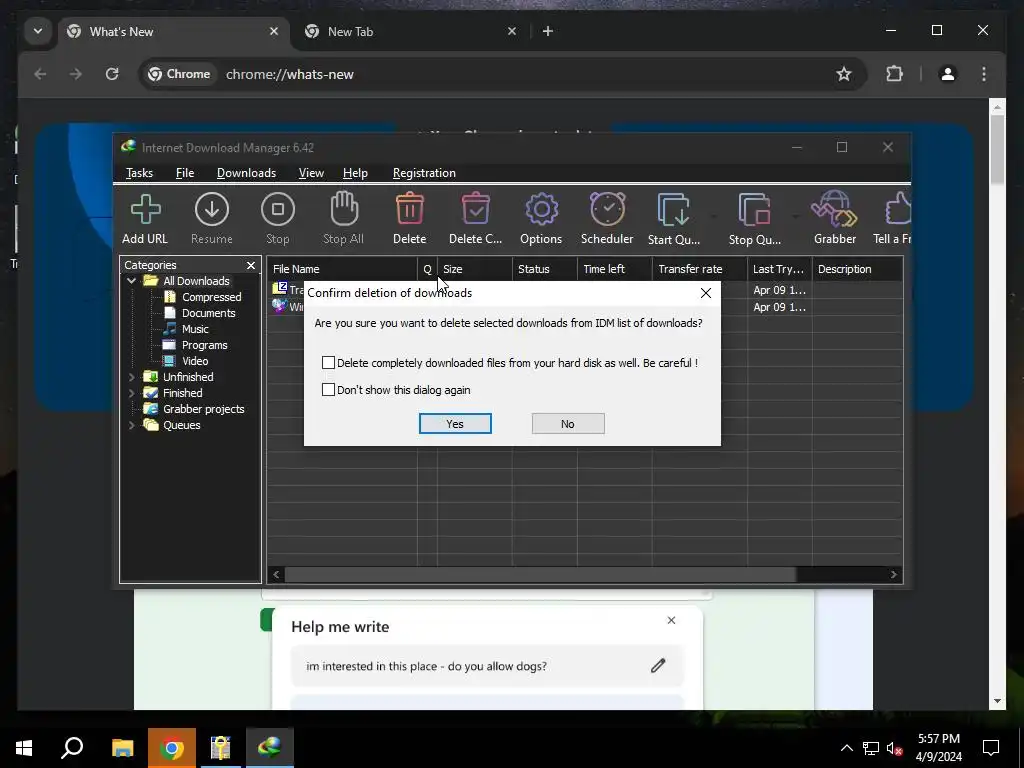The height and width of the screenshot is (768, 1024).
Task: Check Don't show this dialog again
Action: pos(328,390)
